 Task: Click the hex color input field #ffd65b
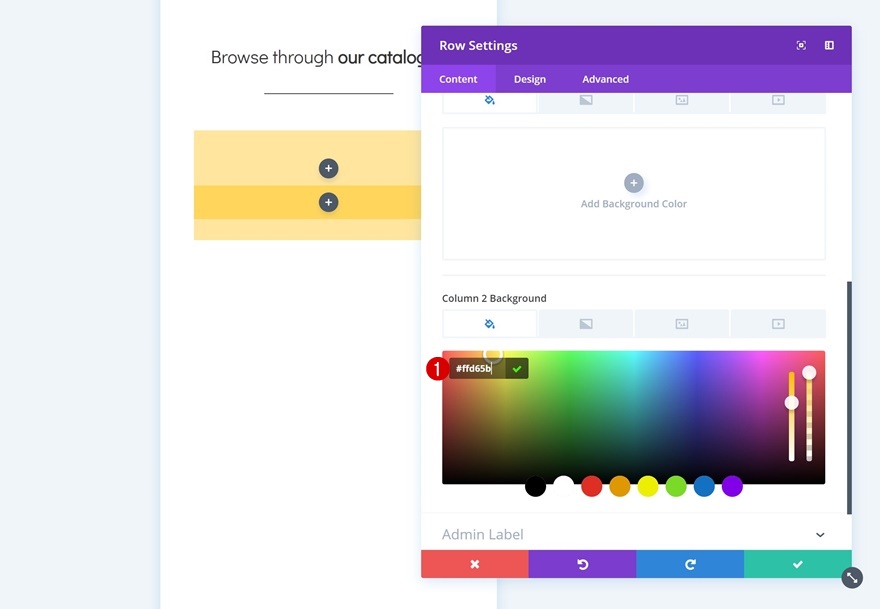tap(476, 369)
